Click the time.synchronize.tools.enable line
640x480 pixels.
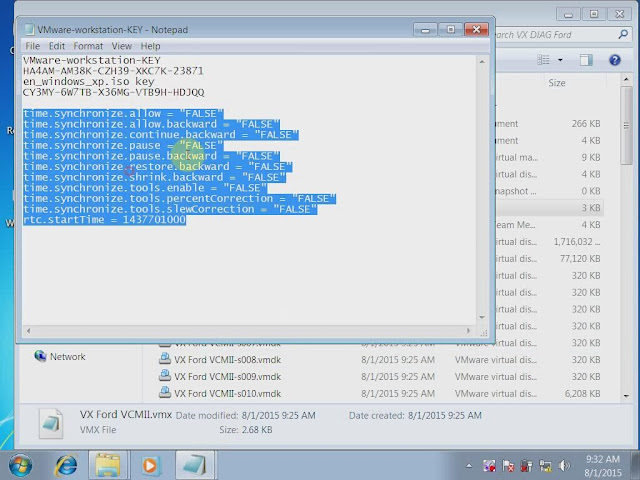tap(145, 188)
